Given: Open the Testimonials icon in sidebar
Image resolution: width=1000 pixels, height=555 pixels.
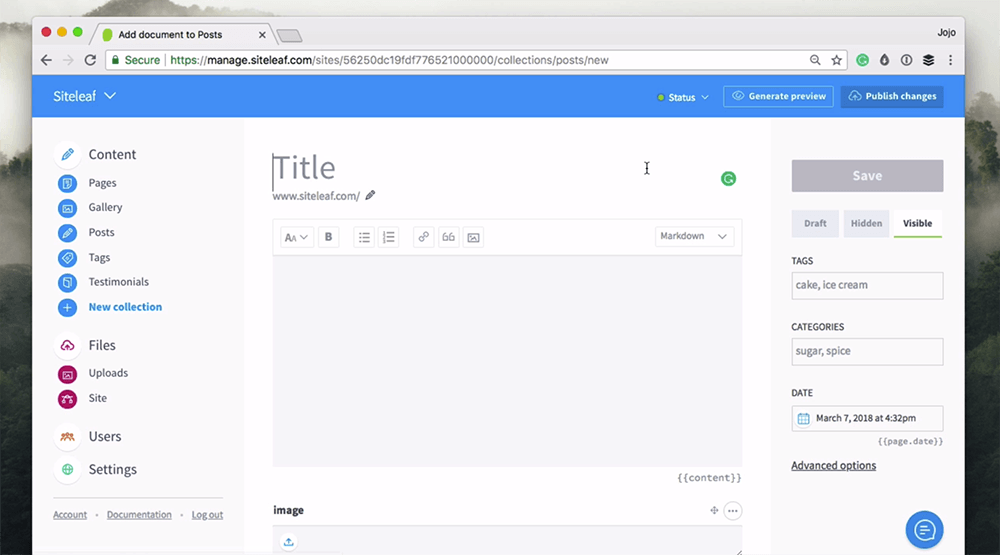Looking at the screenshot, I should [x=67, y=282].
